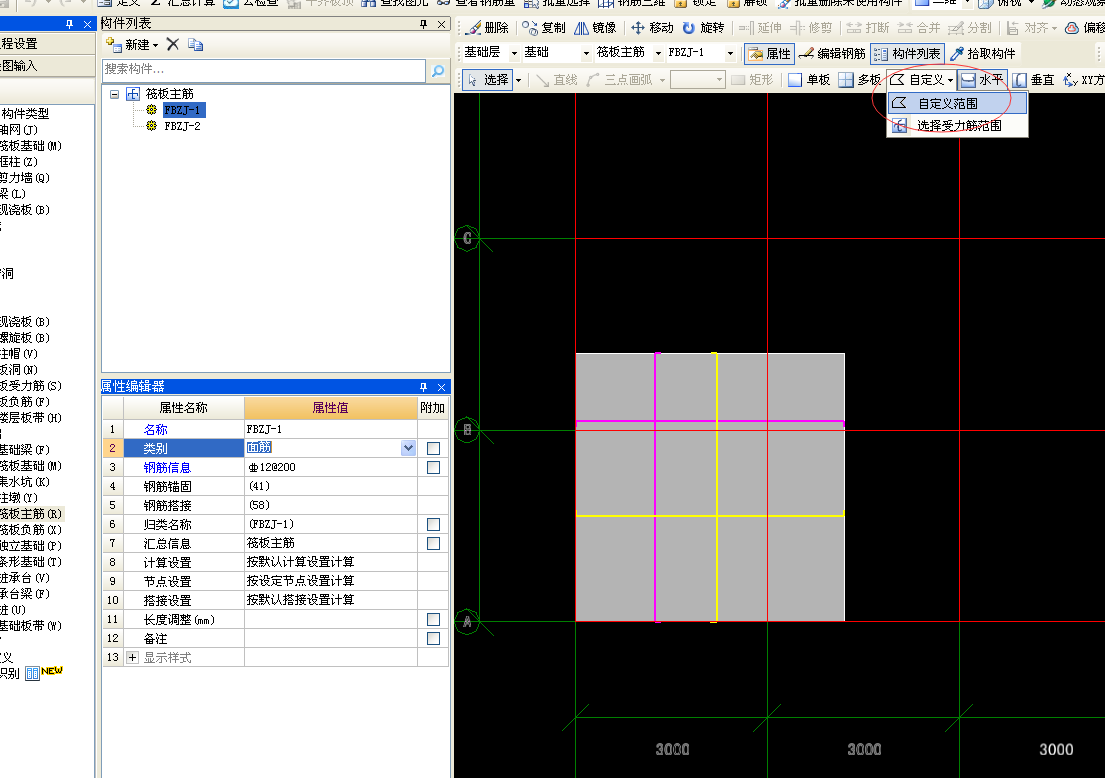Open the 筏板主筋 component type dropdown
Screen dimensions: 1105x778
point(658,53)
